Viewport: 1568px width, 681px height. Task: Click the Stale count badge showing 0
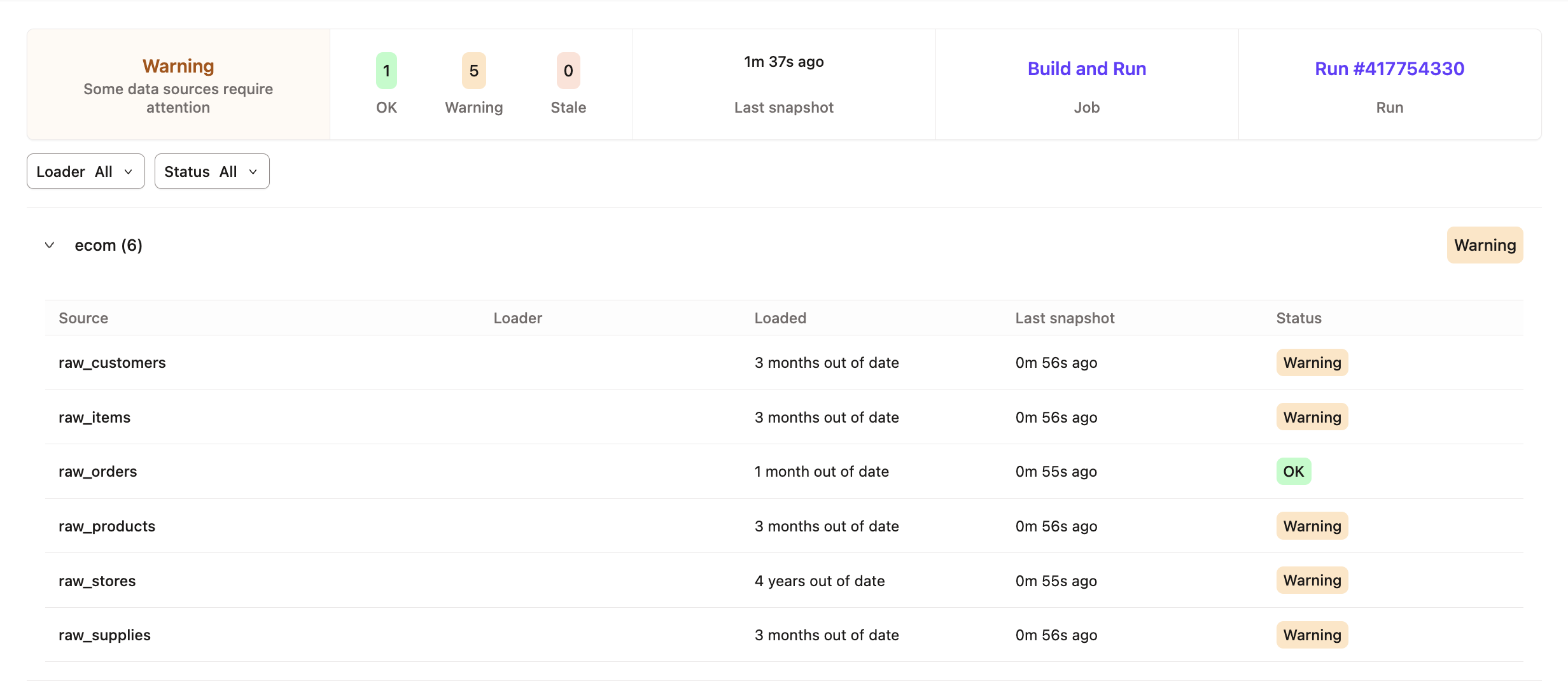[x=568, y=71]
